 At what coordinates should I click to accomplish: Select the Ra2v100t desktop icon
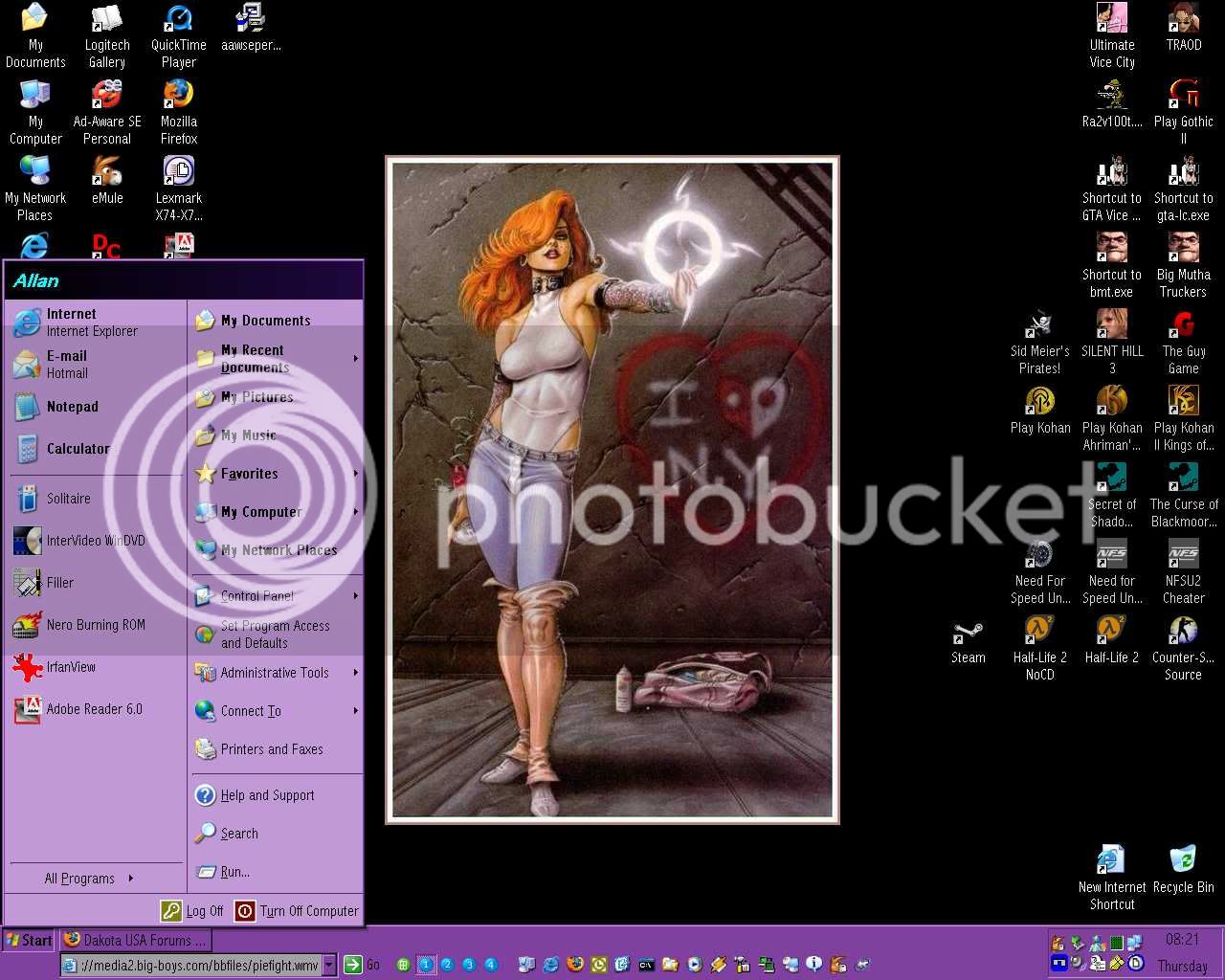pos(1112,104)
